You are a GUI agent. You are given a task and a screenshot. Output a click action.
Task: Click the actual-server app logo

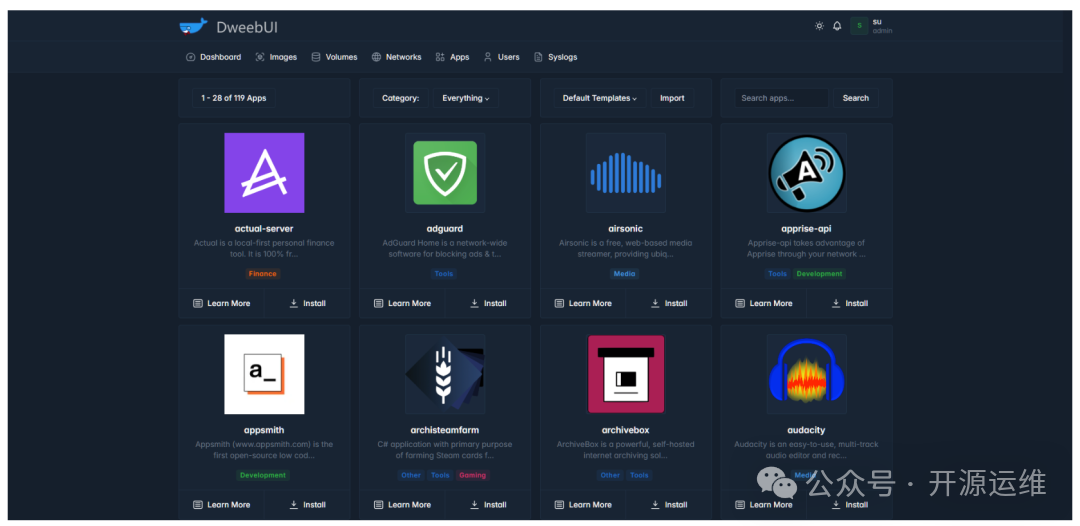coord(264,173)
